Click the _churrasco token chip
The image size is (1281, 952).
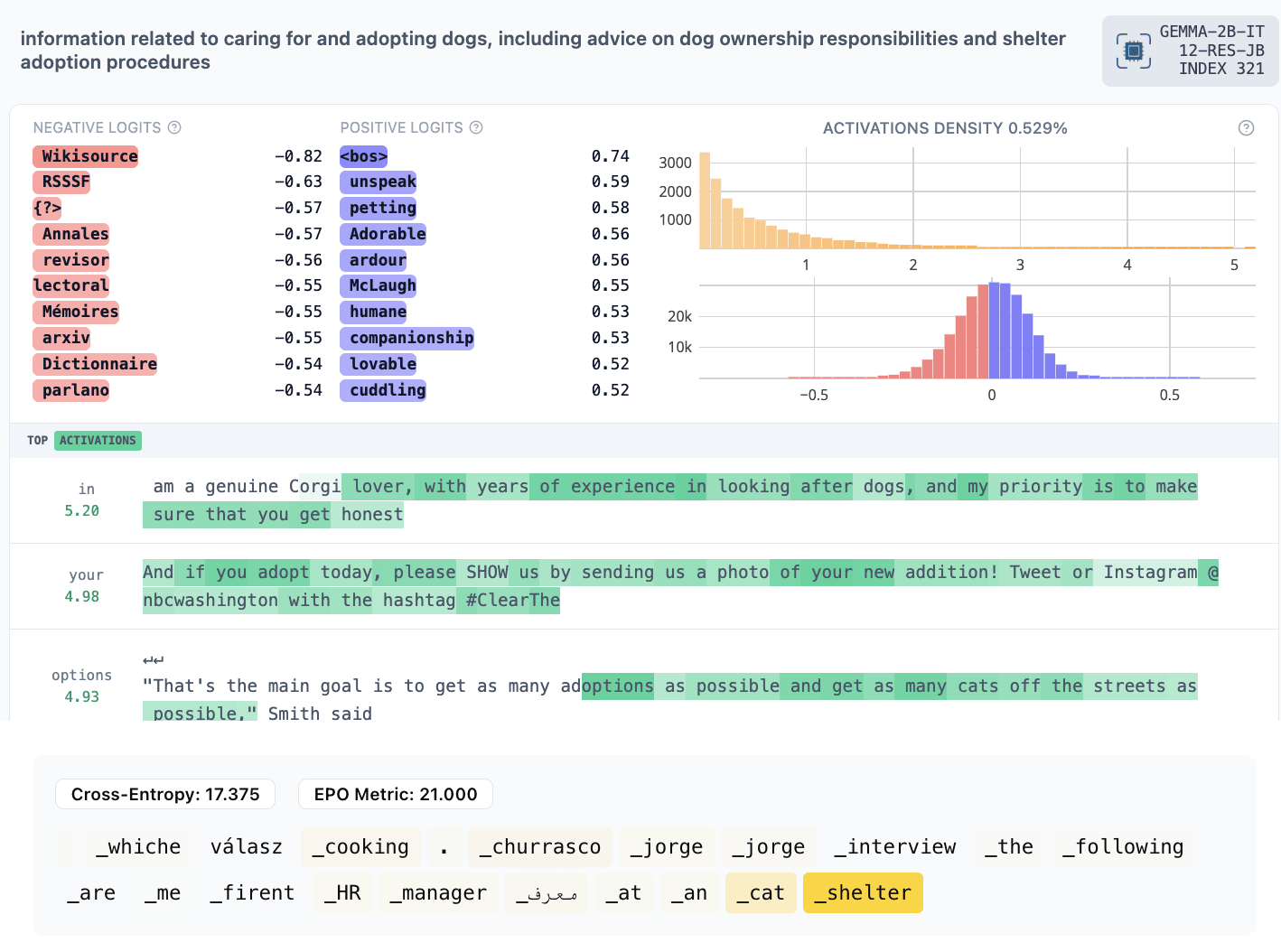click(539, 847)
